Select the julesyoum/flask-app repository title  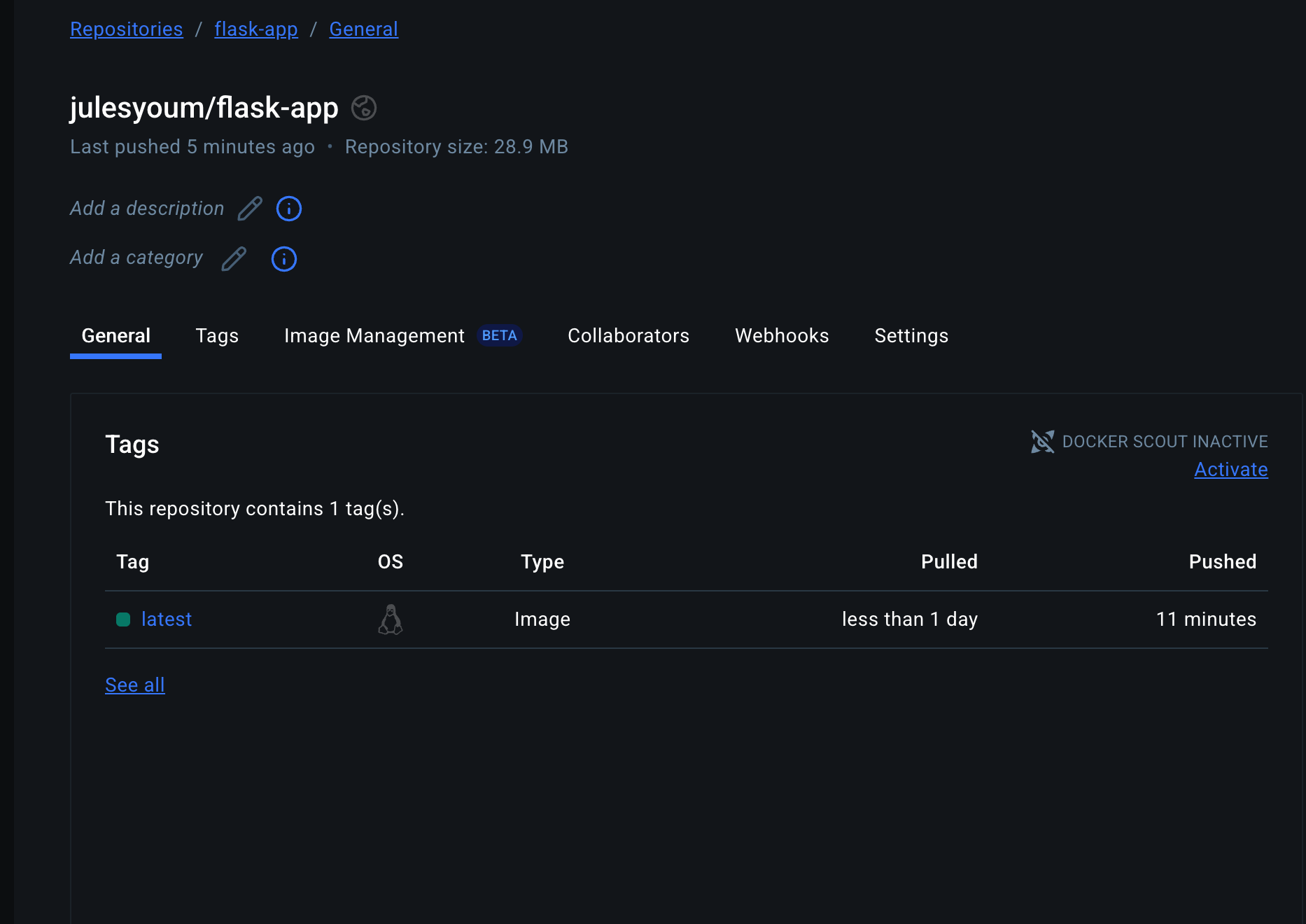[204, 108]
